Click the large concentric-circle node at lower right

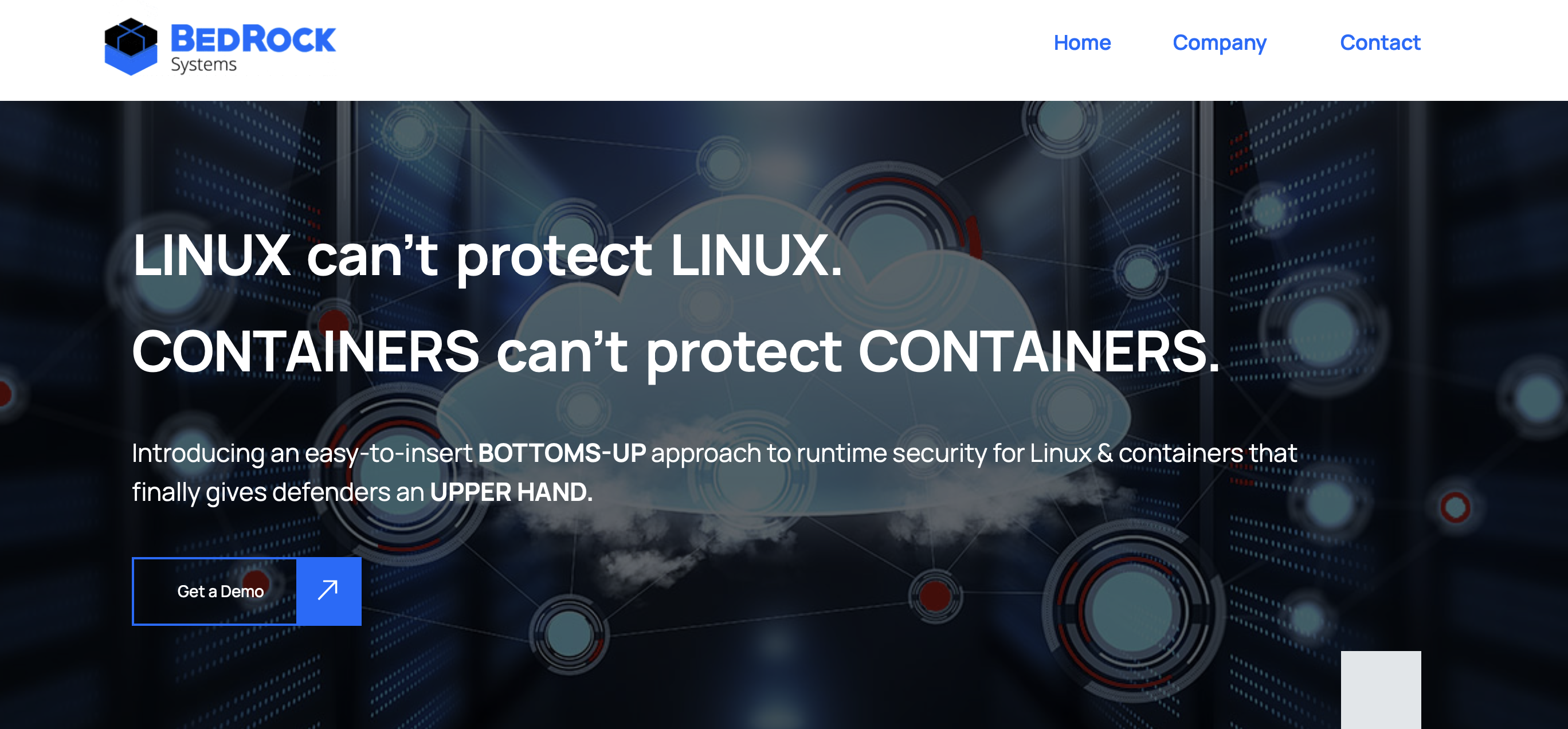[1133, 612]
